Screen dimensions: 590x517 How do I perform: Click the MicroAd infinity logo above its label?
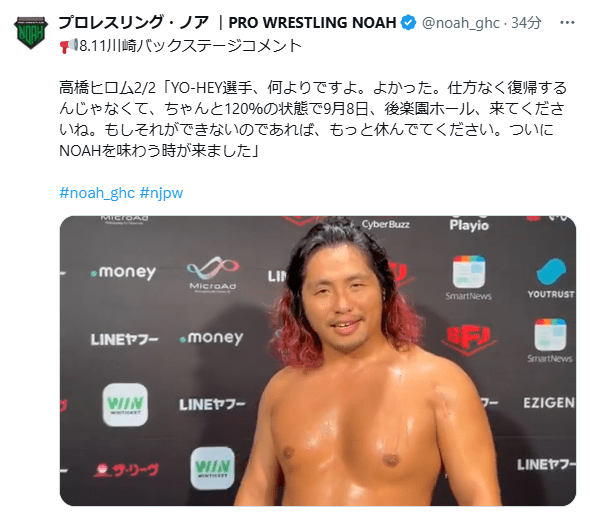tap(213, 269)
